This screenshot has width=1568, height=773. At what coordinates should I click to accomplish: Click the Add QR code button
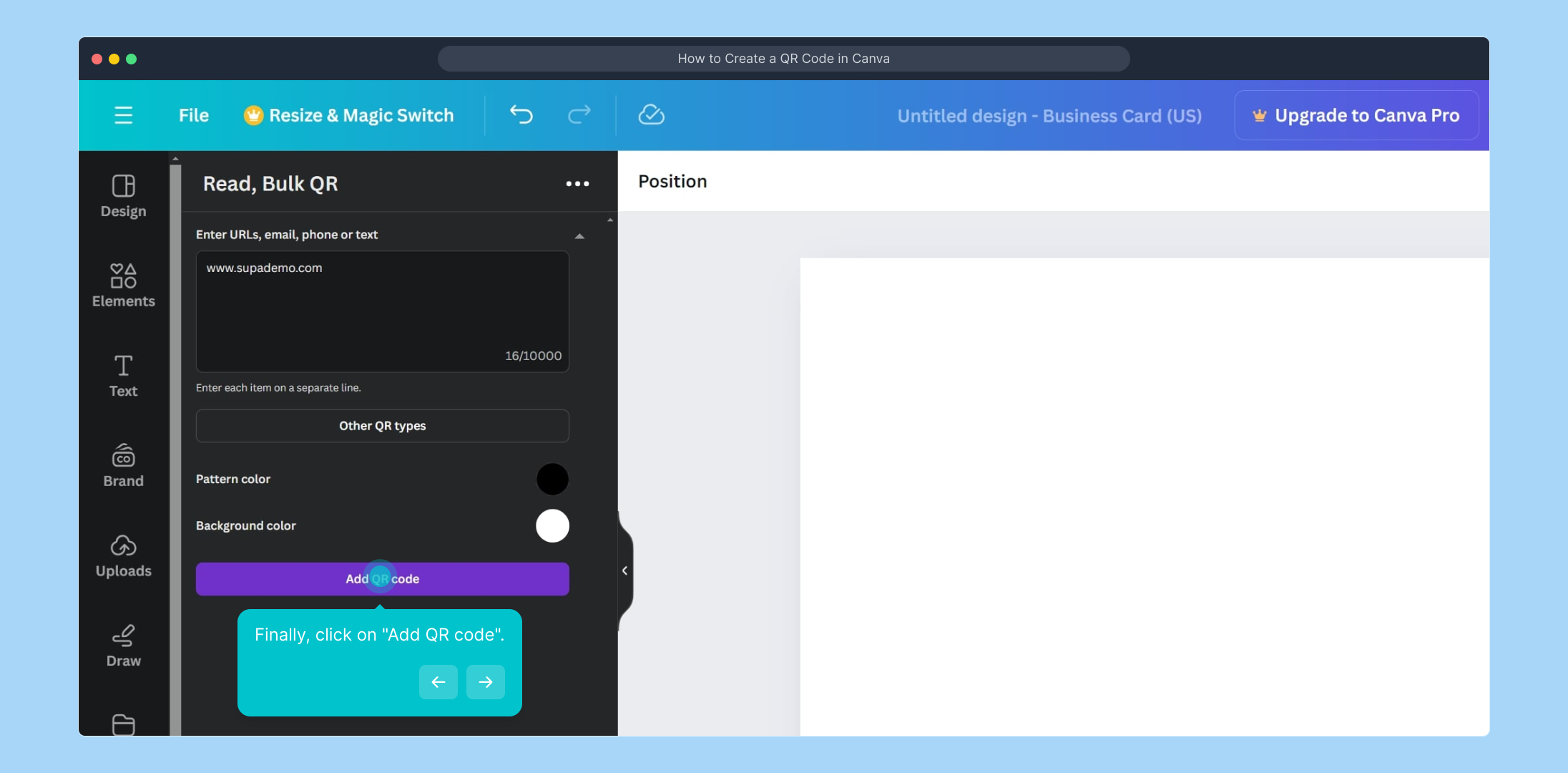pyautogui.click(x=382, y=578)
